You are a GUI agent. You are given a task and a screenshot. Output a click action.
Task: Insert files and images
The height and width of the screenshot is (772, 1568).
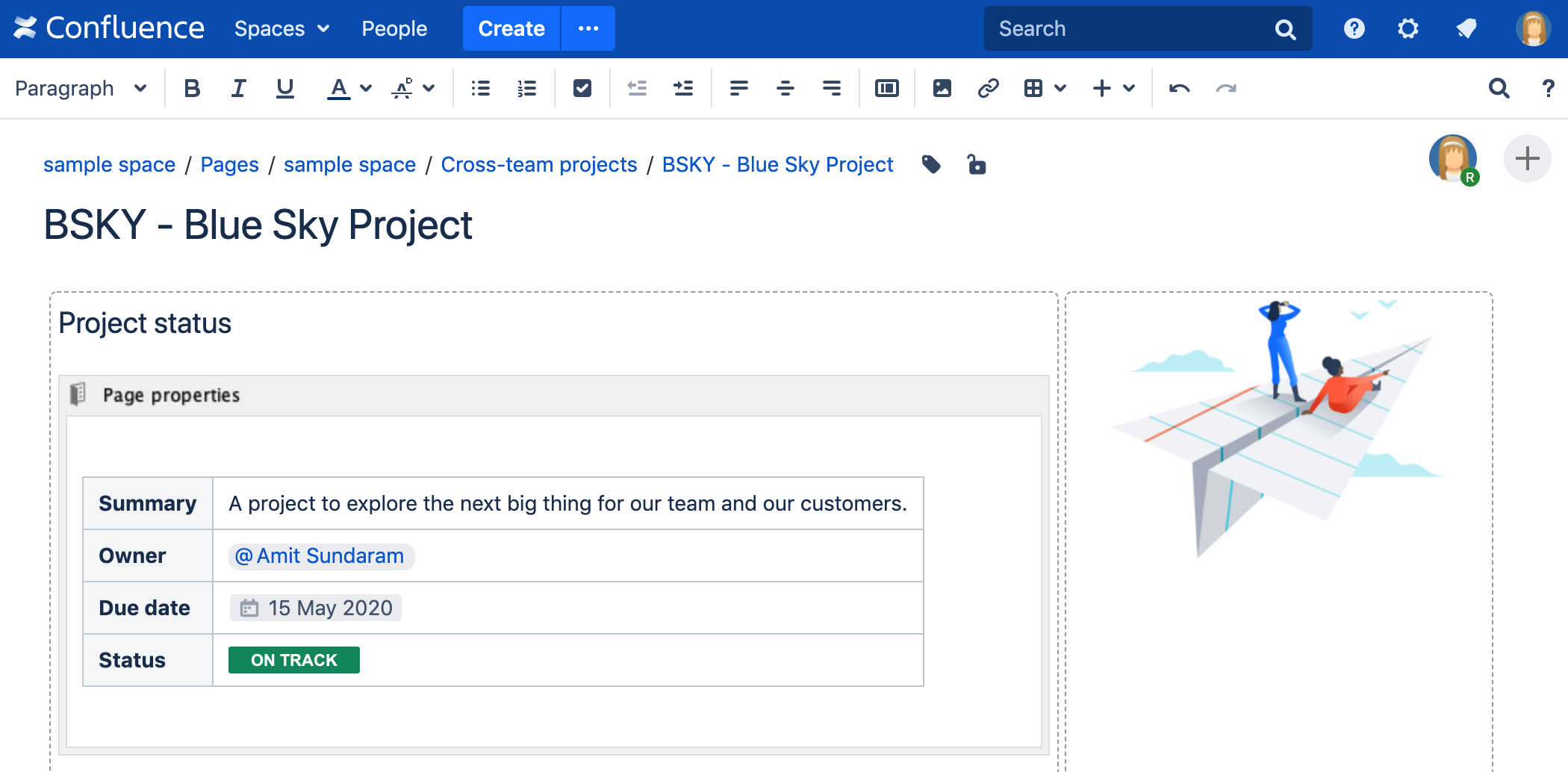pyautogui.click(x=942, y=88)
